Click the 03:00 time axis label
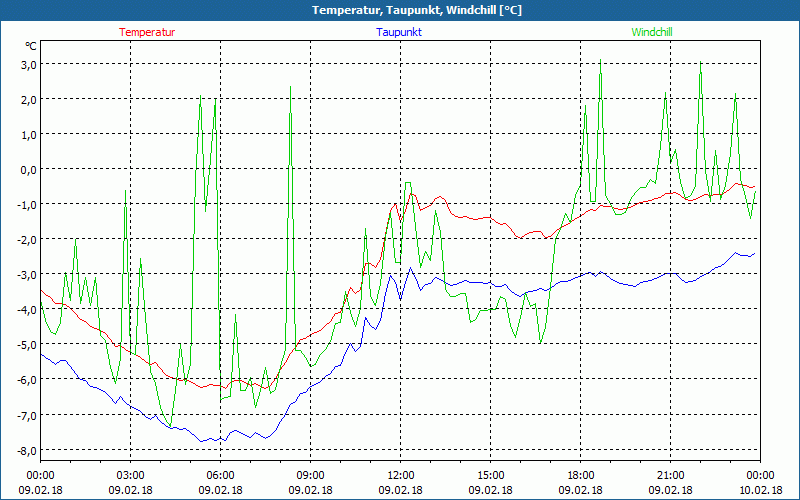The height and width of the screenshot is (500, 800). (131, 476)
